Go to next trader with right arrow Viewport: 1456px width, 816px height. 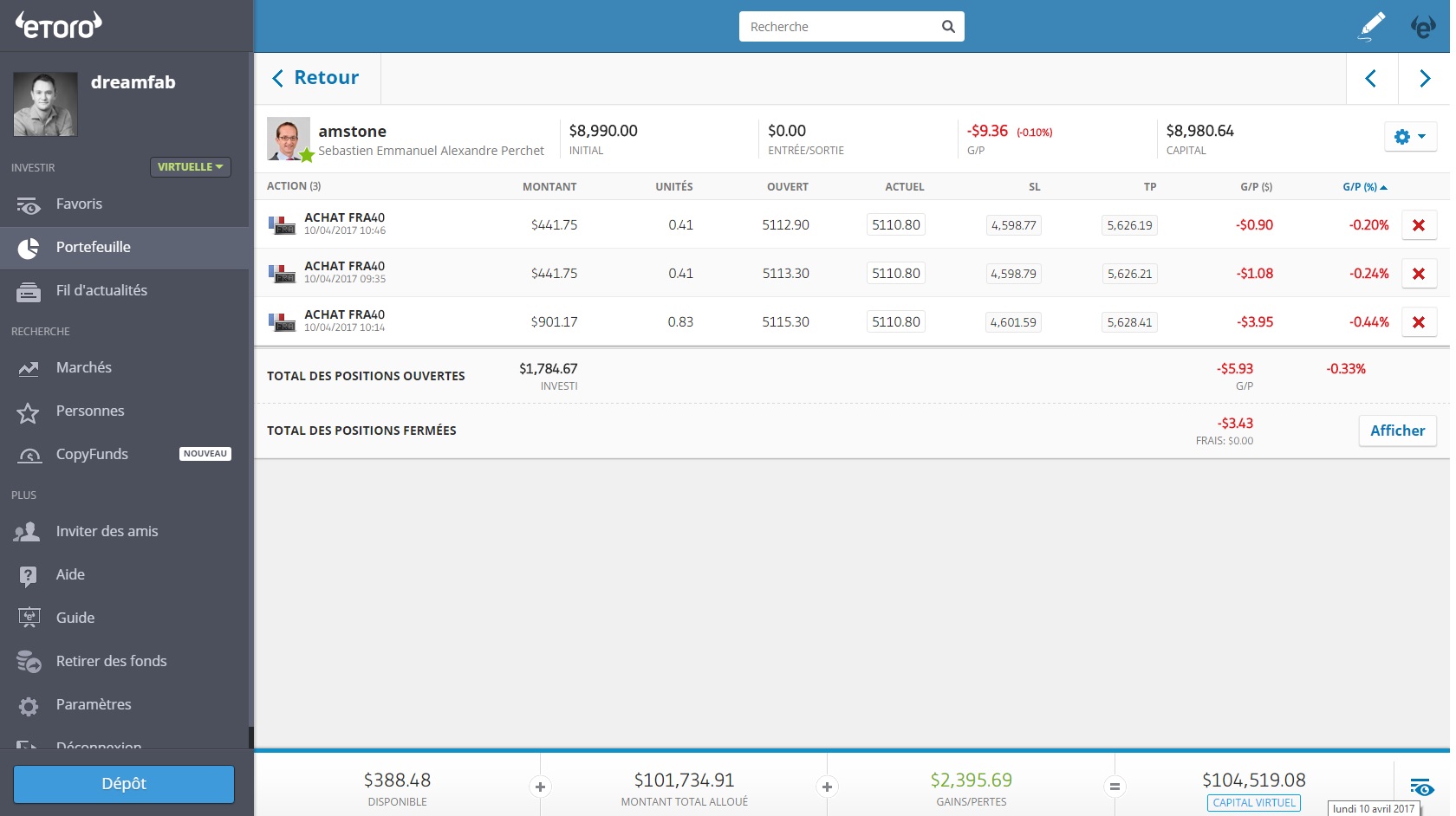coord(1424,79)
